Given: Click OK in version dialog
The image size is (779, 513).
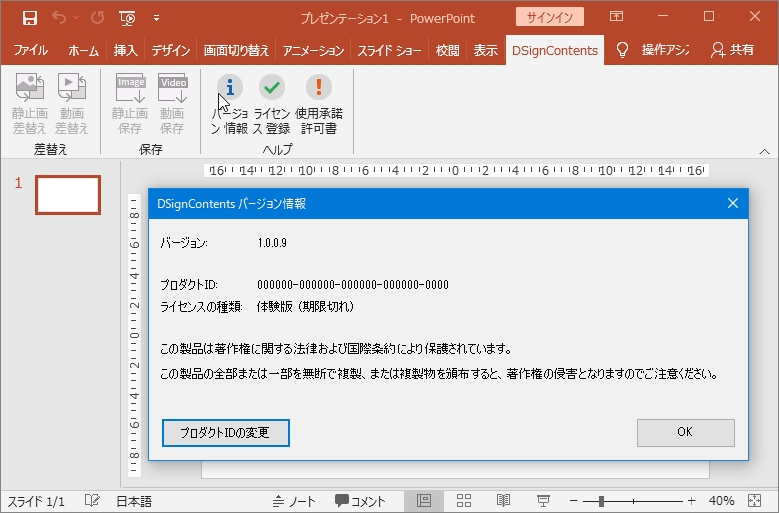Looking at the screenshot, I should [685, 432].
